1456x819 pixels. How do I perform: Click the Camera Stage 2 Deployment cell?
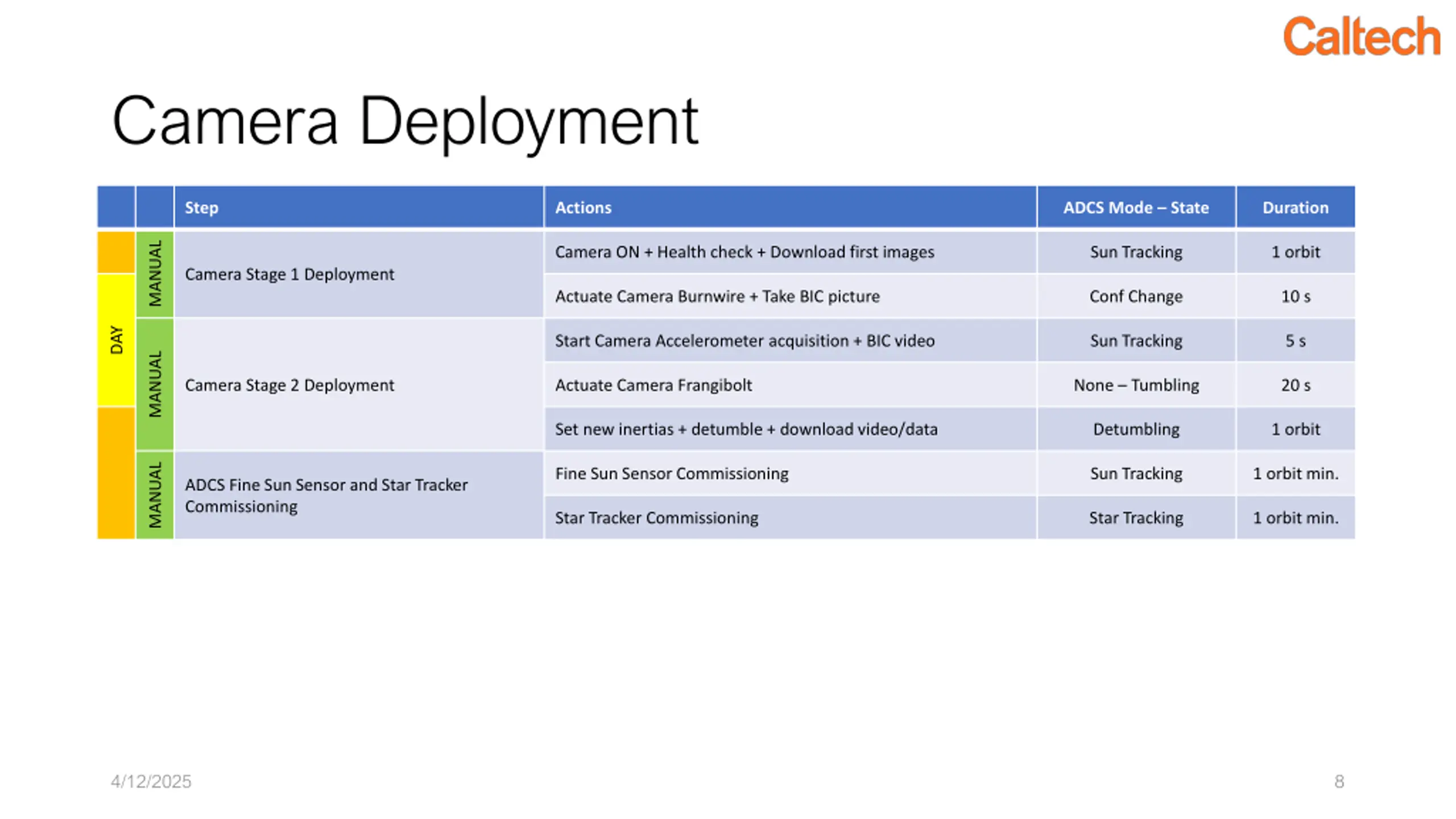click(359, 384)
